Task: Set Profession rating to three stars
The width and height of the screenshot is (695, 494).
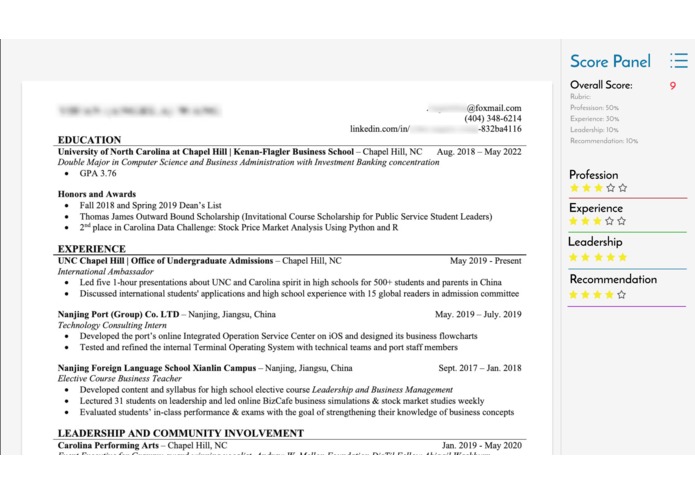Action: pos(598,188)
